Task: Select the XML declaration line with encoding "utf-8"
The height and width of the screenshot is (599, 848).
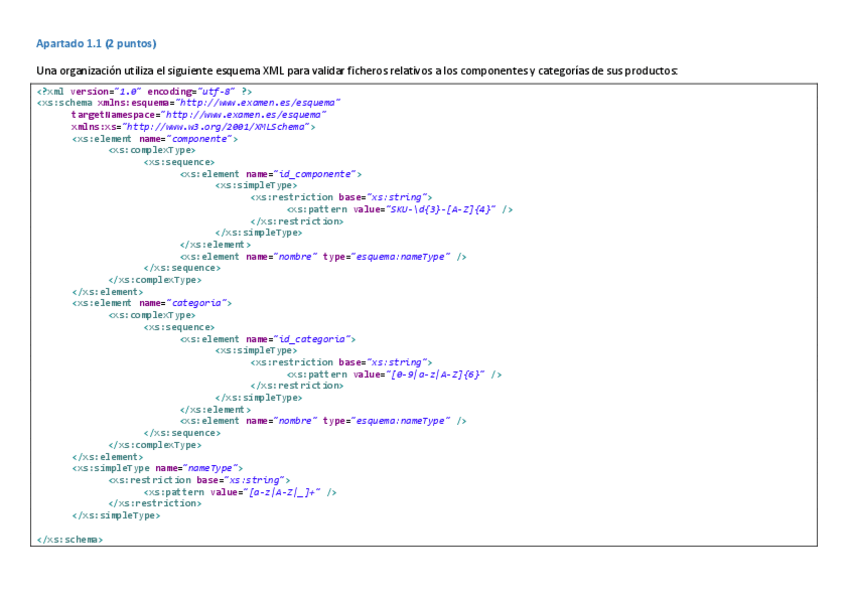Action: pos(144,91)
